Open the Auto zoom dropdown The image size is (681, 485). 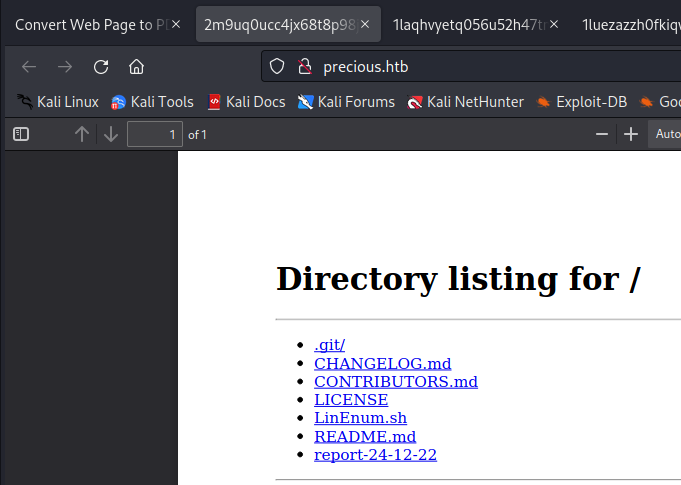coord(665,134)
